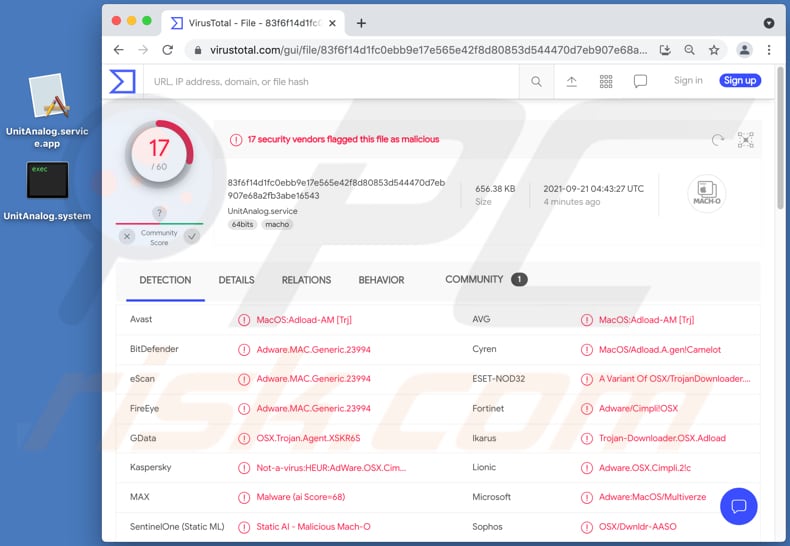This screenshot has width=790, height=546.
Task: Click the alert icon next to the flagged warning
Action: pos(236,140)
